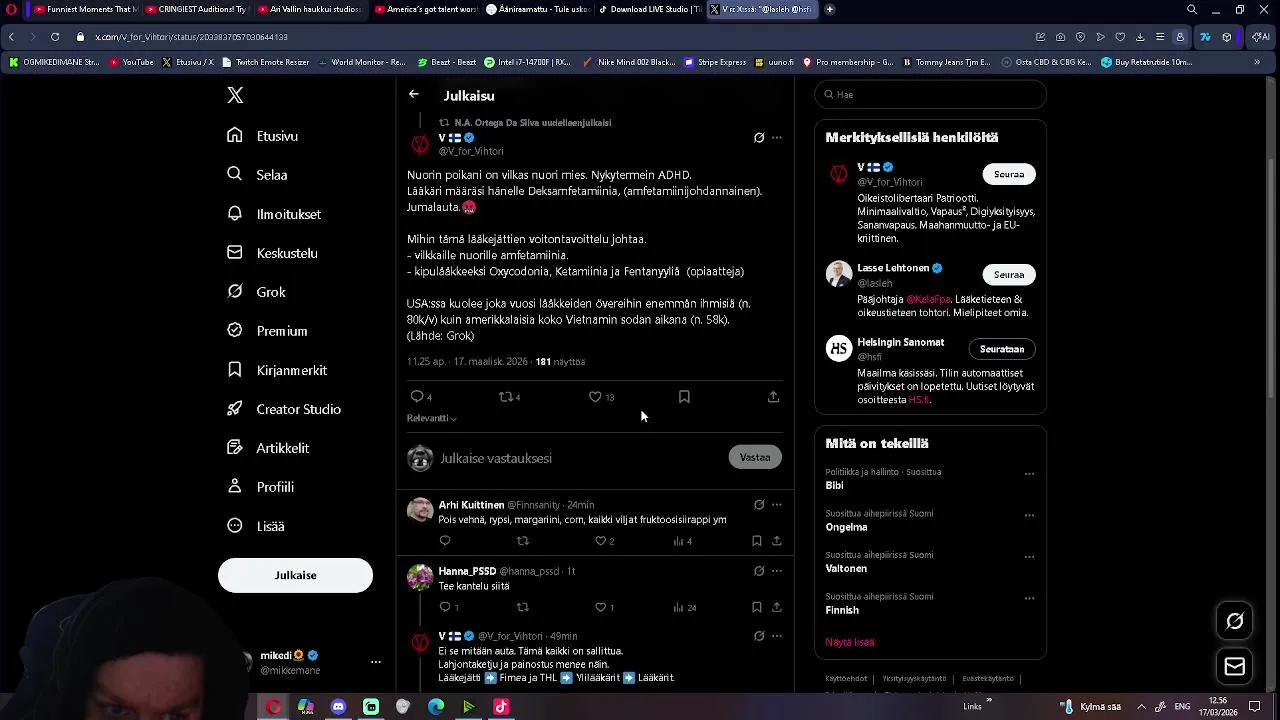Open the Relevantti sort dropdown

(x=432, y=418)
